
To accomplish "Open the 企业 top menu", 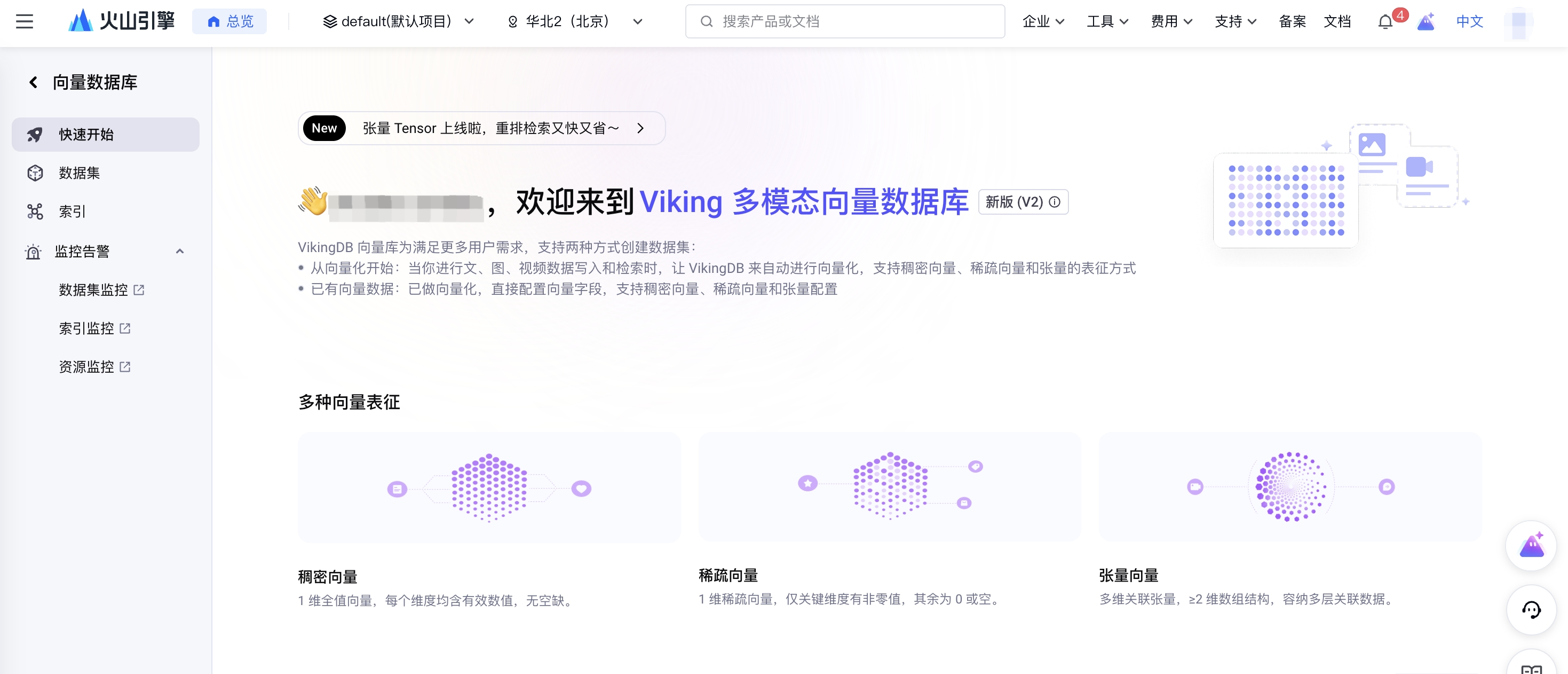I will pos(1043,22).
